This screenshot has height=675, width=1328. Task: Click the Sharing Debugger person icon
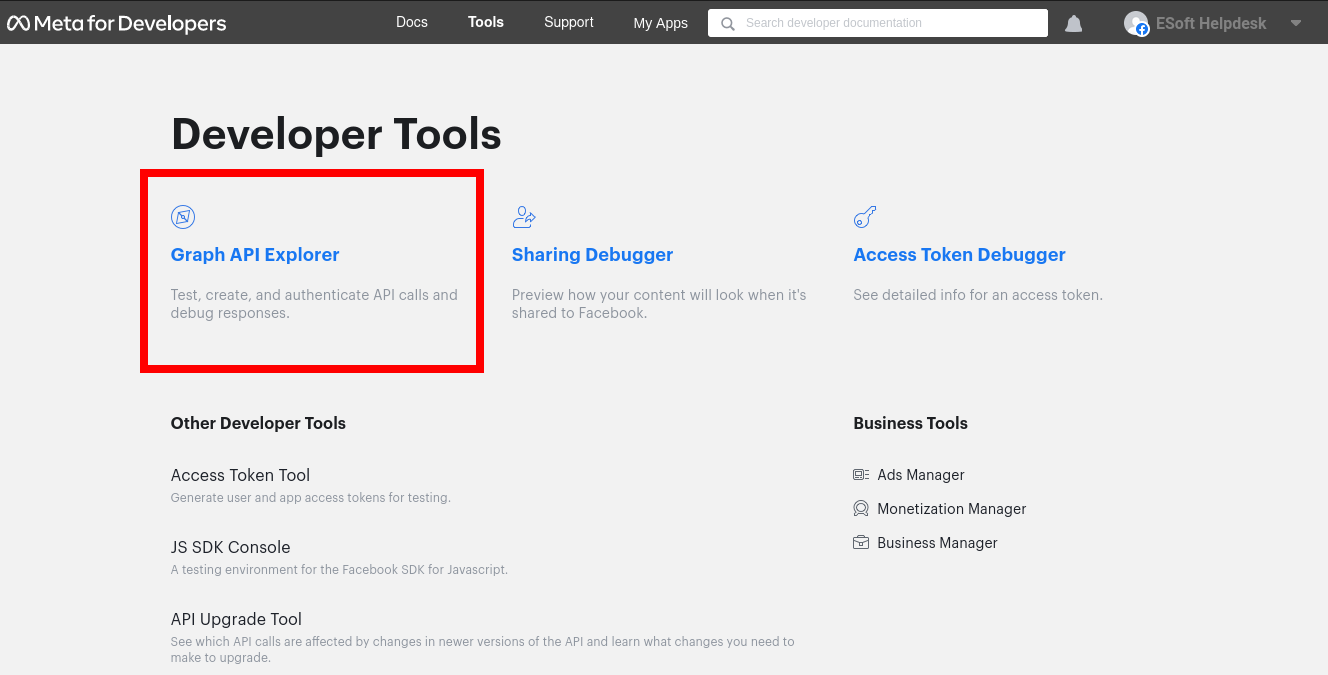pyautogui.click(x=524, y=217)
